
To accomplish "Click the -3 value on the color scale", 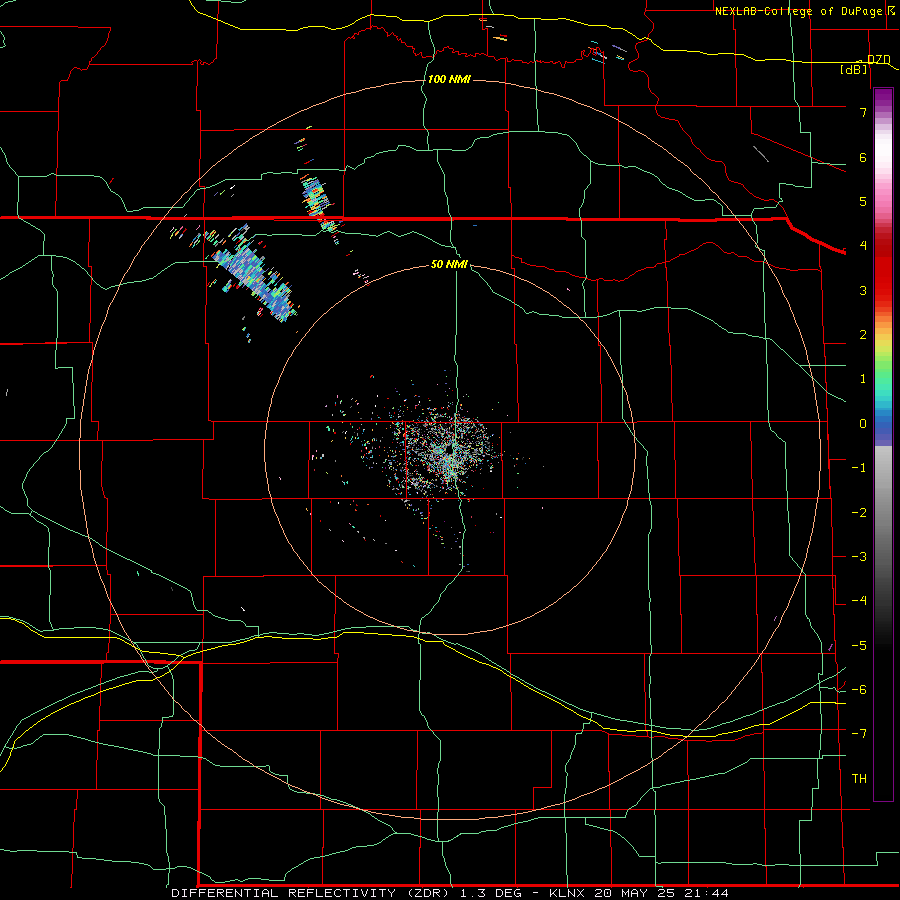I will (x=859, y=557).
